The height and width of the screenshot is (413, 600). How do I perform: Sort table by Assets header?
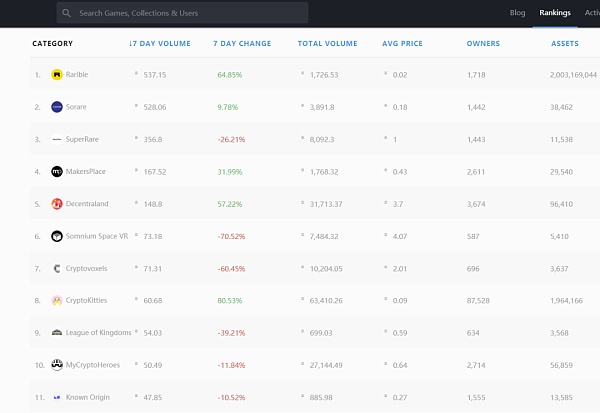[564, 44]
